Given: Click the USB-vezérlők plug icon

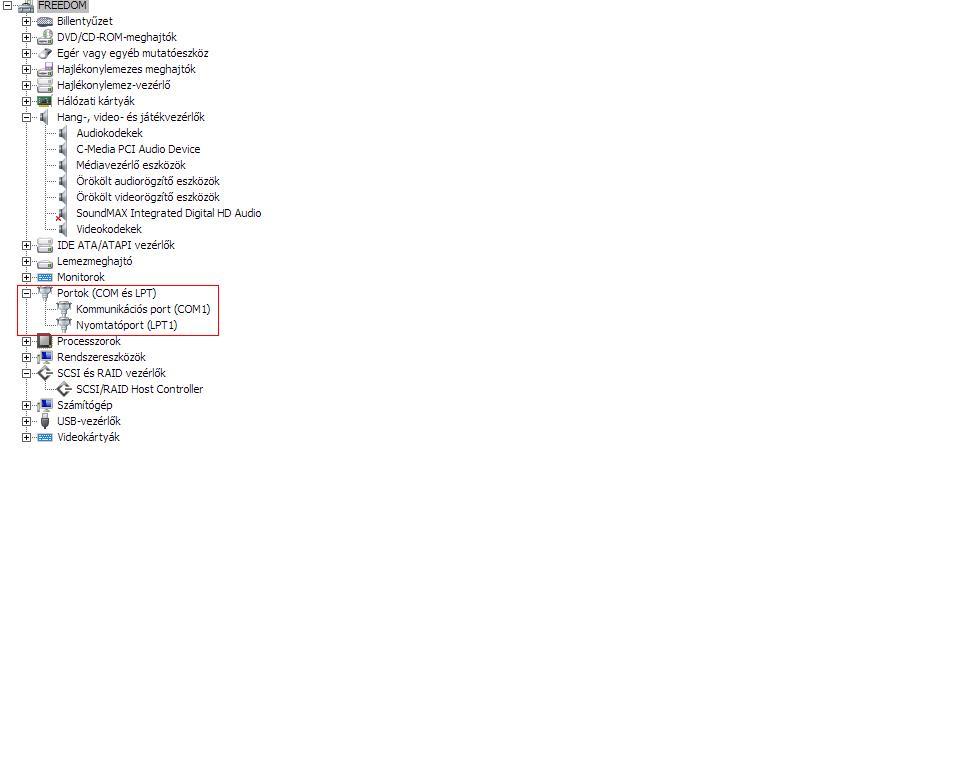Looking at the screenshot, I should pos(45,421).
